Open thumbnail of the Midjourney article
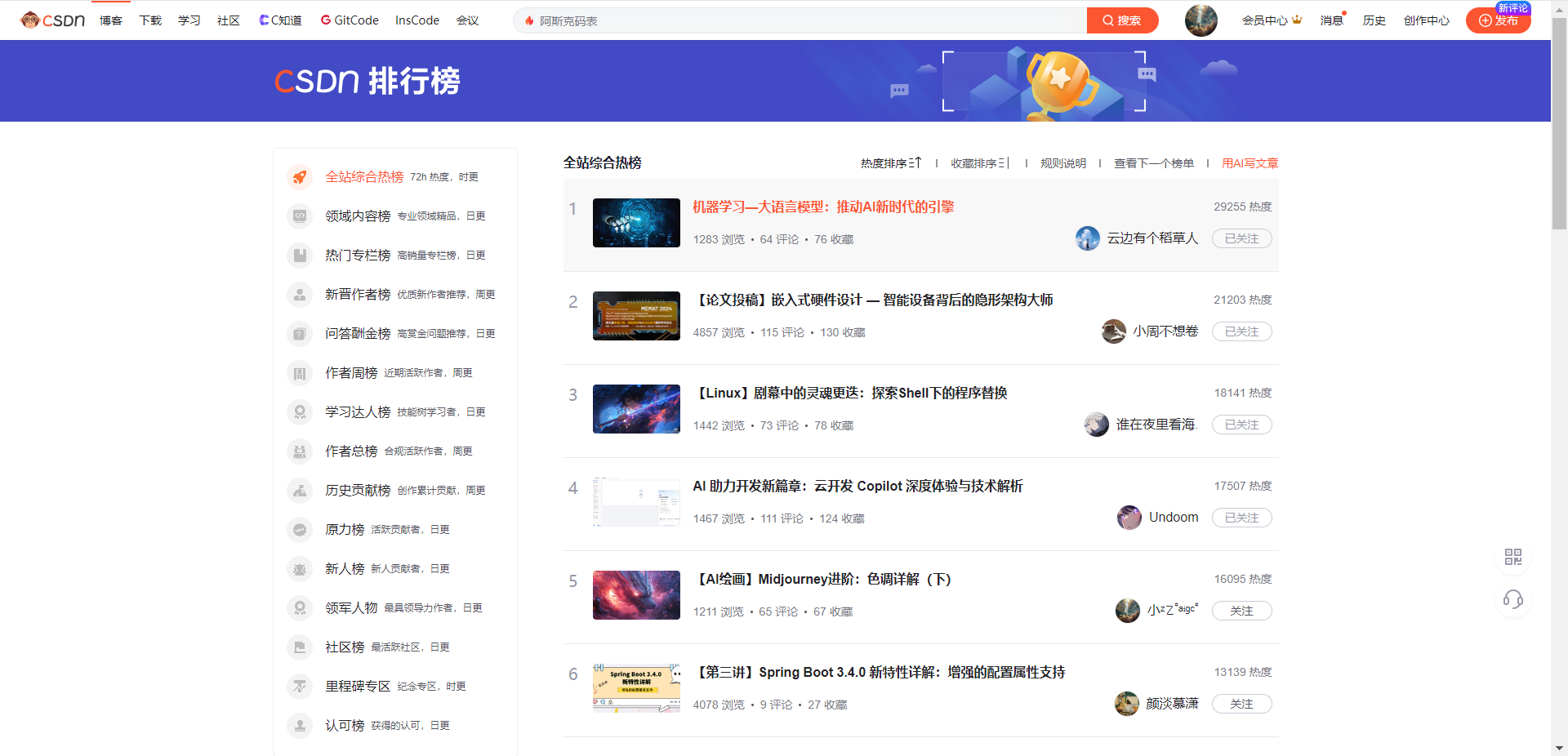 [636, 595]
